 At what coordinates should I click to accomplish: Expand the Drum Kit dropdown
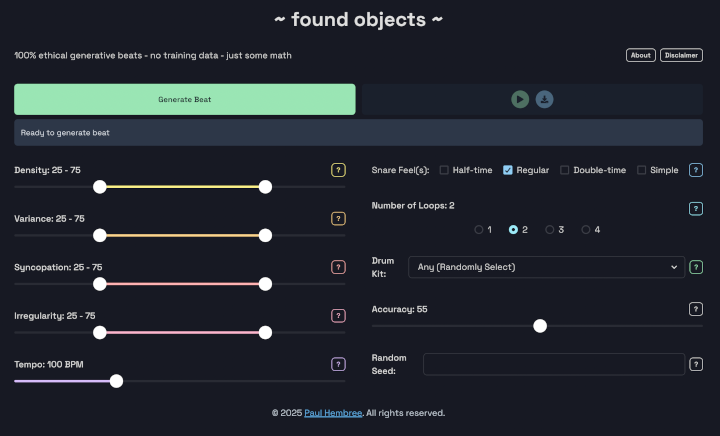tap(546, 267)
